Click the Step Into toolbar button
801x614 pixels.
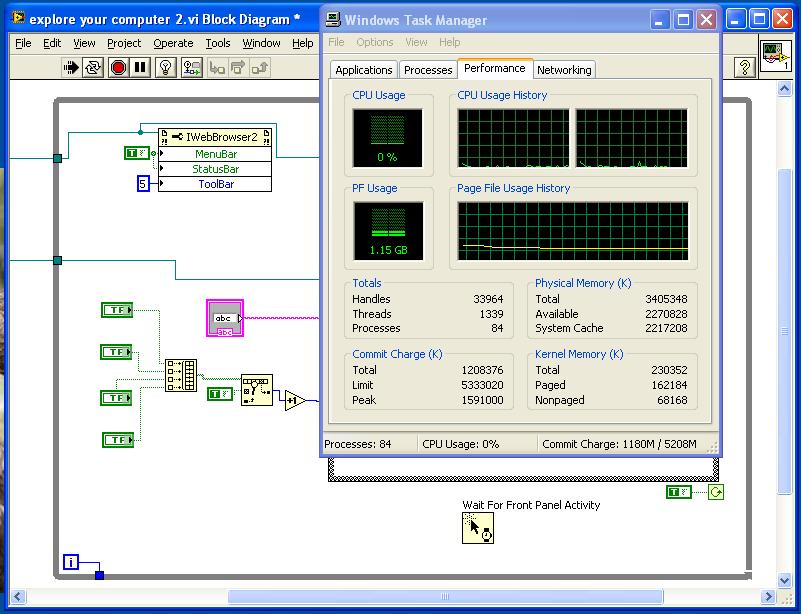click(217, 67)
